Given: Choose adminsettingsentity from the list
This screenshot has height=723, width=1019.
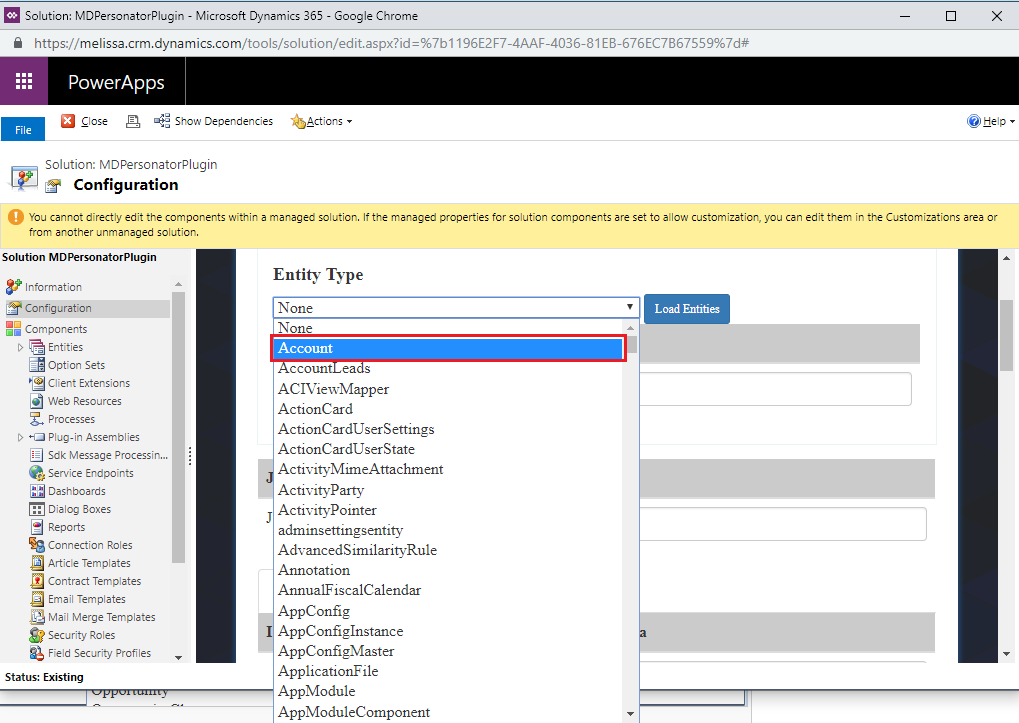Looking at the screenshot, I should [448, 530].
